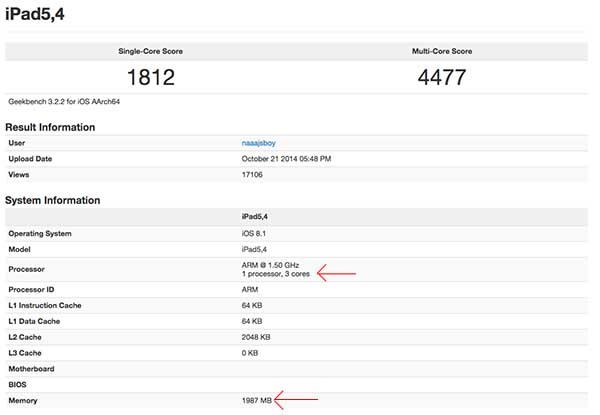Select the L3 Cache label

coord(25,353)
